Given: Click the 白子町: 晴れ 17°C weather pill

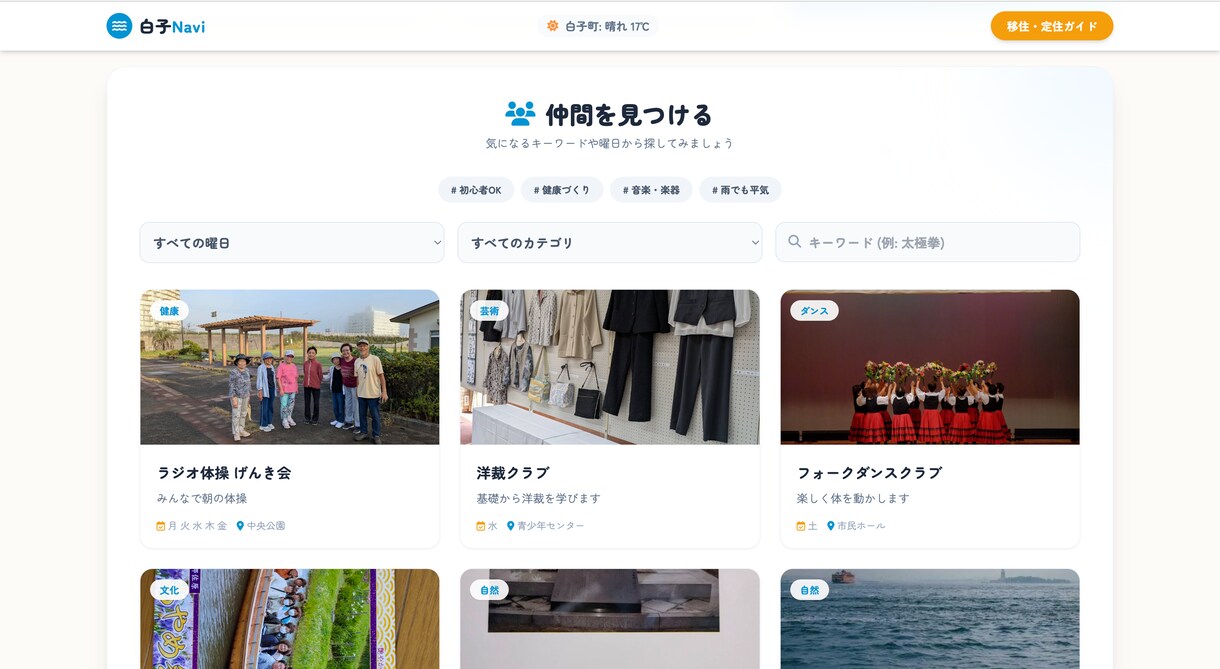Looking at the screenshot, I should tap(598, 26).
